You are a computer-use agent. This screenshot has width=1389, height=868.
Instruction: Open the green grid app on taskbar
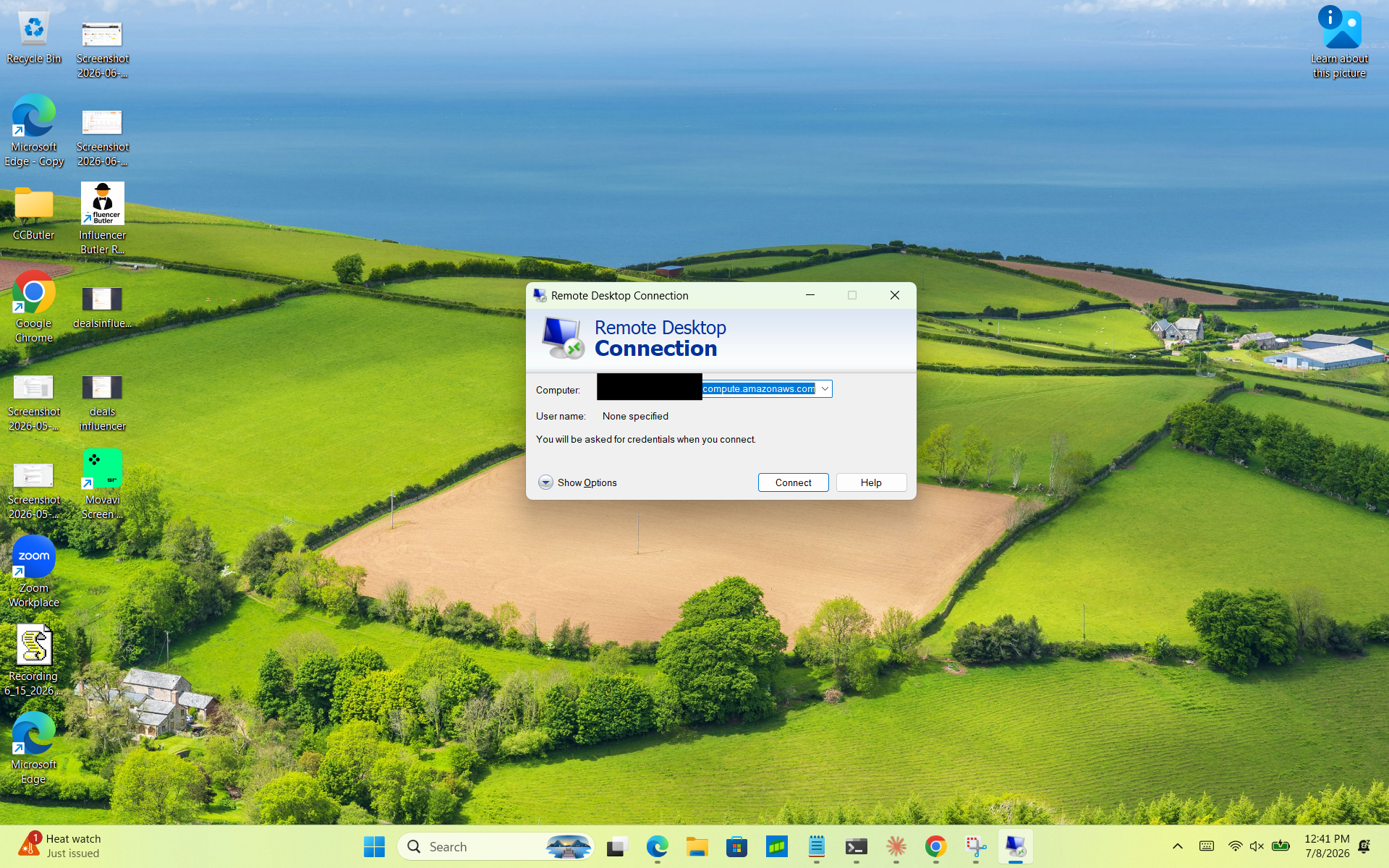pyautogui.click(x=776, y=846)
